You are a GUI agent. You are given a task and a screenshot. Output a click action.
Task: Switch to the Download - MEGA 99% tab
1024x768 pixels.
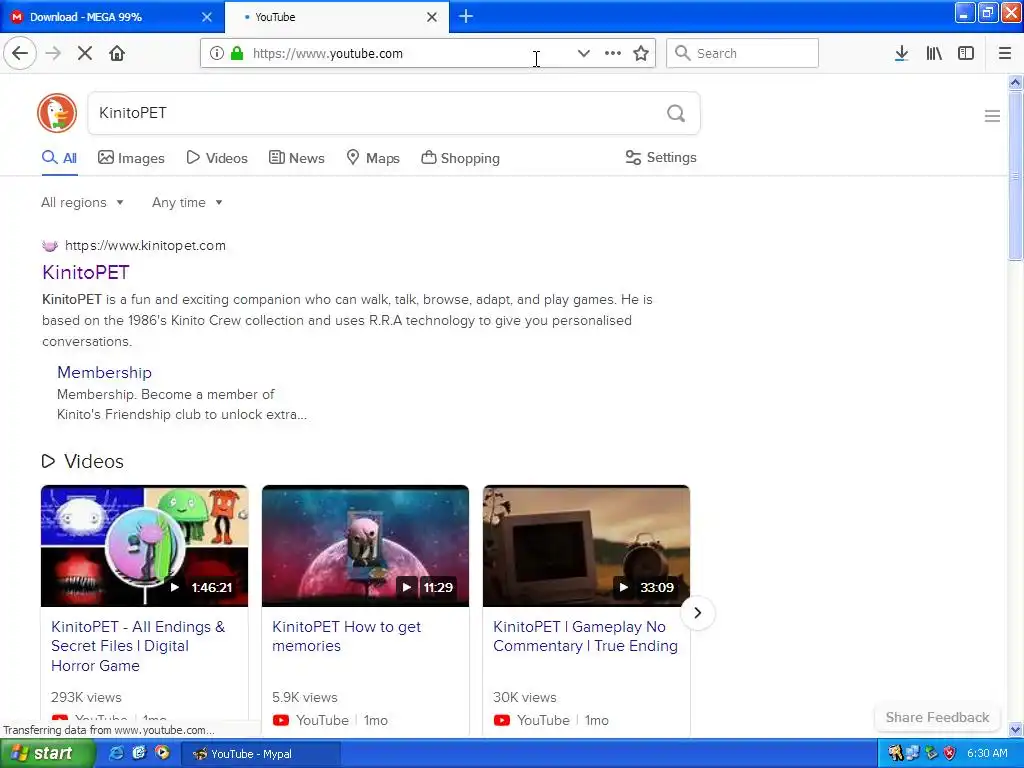pos(112,17)
